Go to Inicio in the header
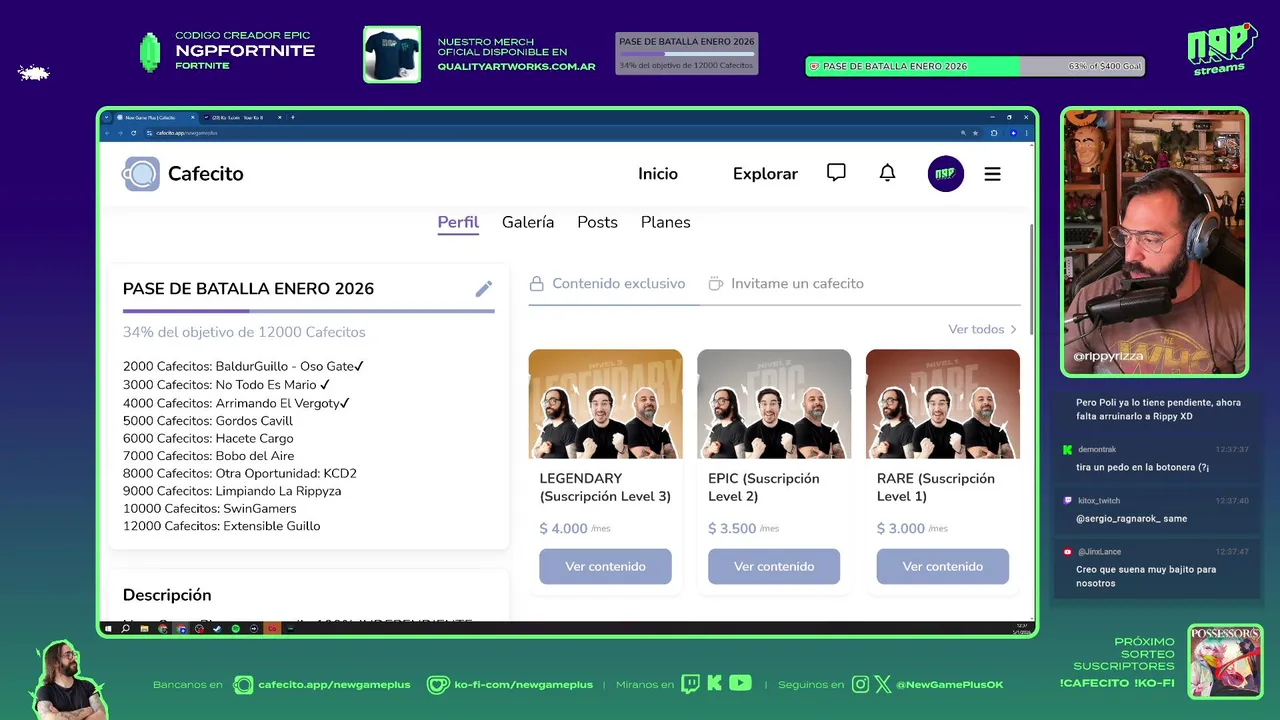Image resolution: width=1280 pixels, height=720 pixels. pyautogui.click(x=658, y=174)
